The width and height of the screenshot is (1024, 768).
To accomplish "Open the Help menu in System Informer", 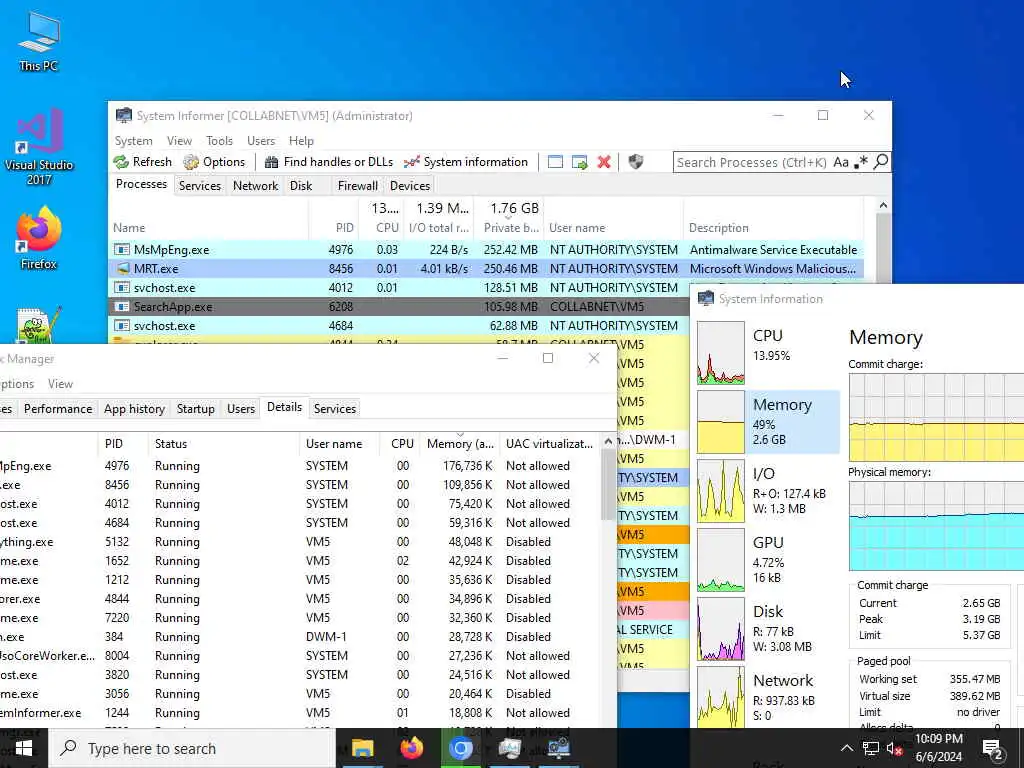I will (301, 140).
